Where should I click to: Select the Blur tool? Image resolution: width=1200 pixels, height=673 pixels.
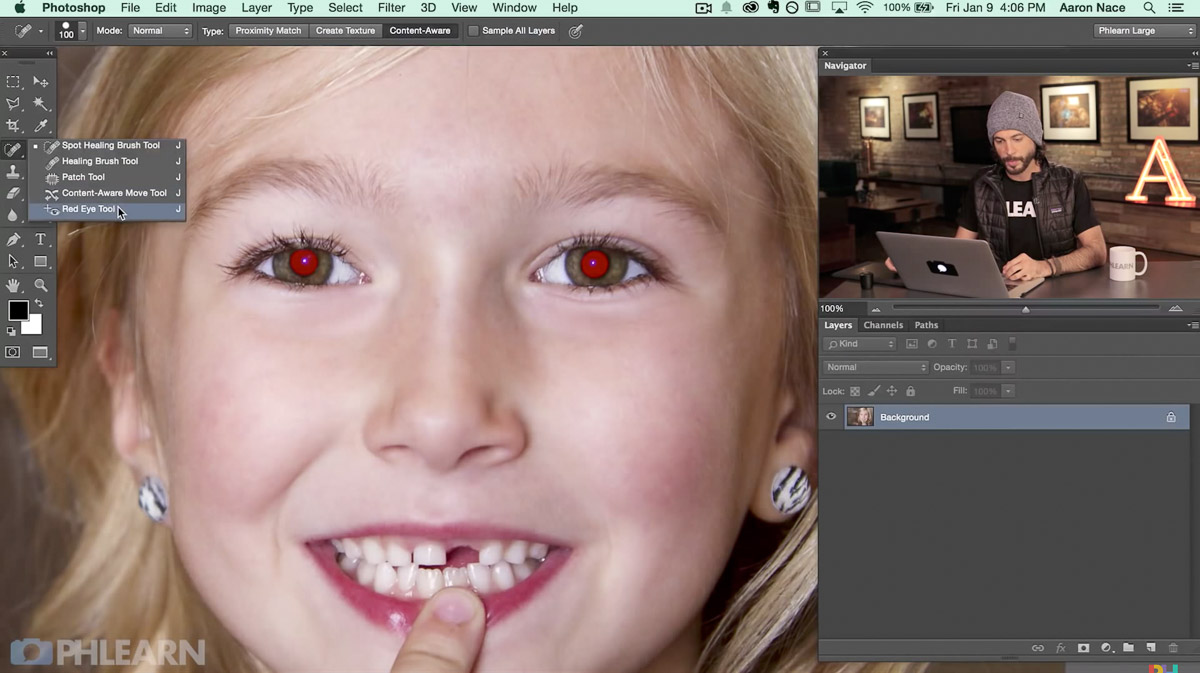pos(13,215)
